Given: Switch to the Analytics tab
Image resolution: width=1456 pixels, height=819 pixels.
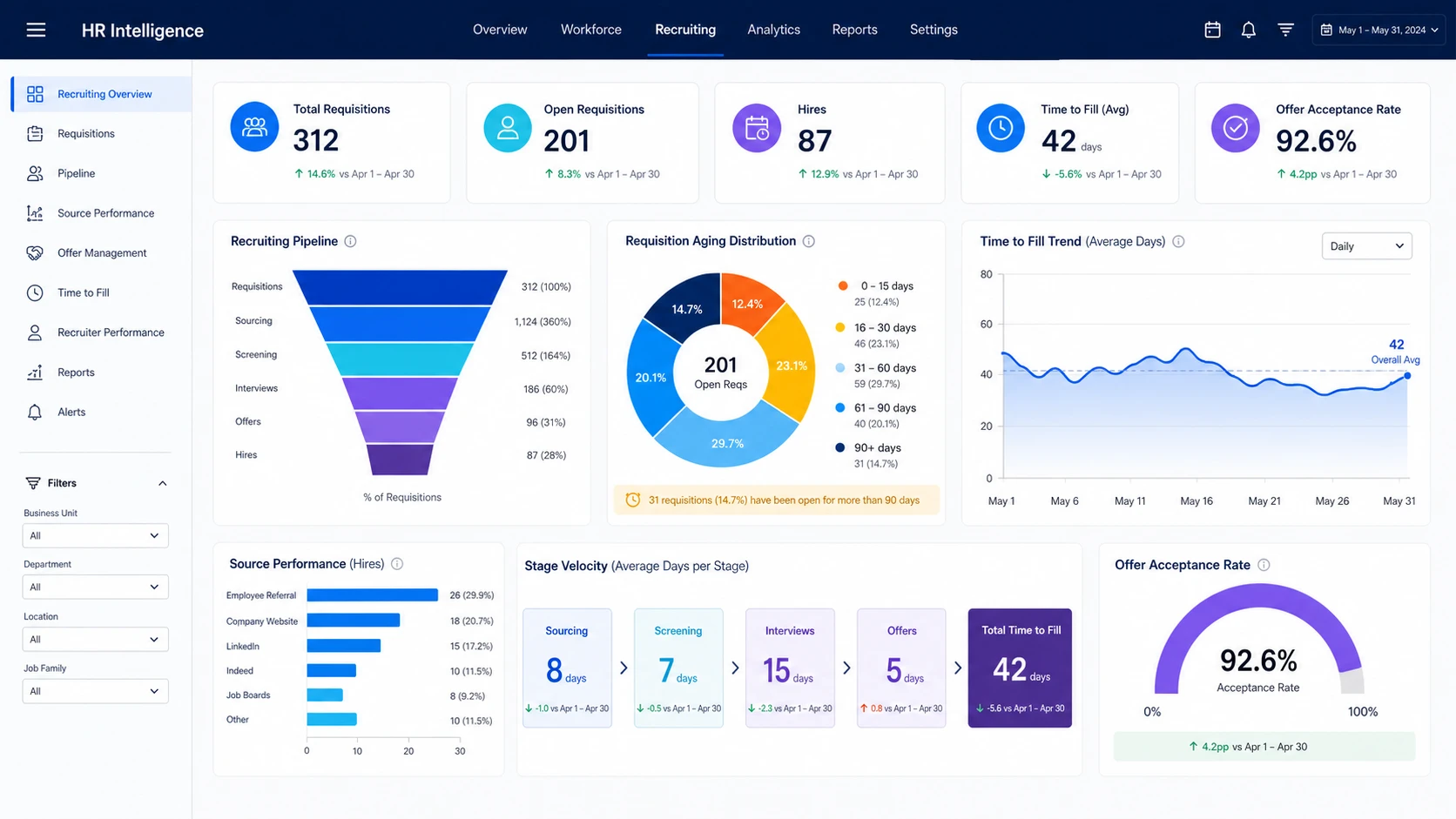Looking at the screenshot, I should click(x=773, y=30).
